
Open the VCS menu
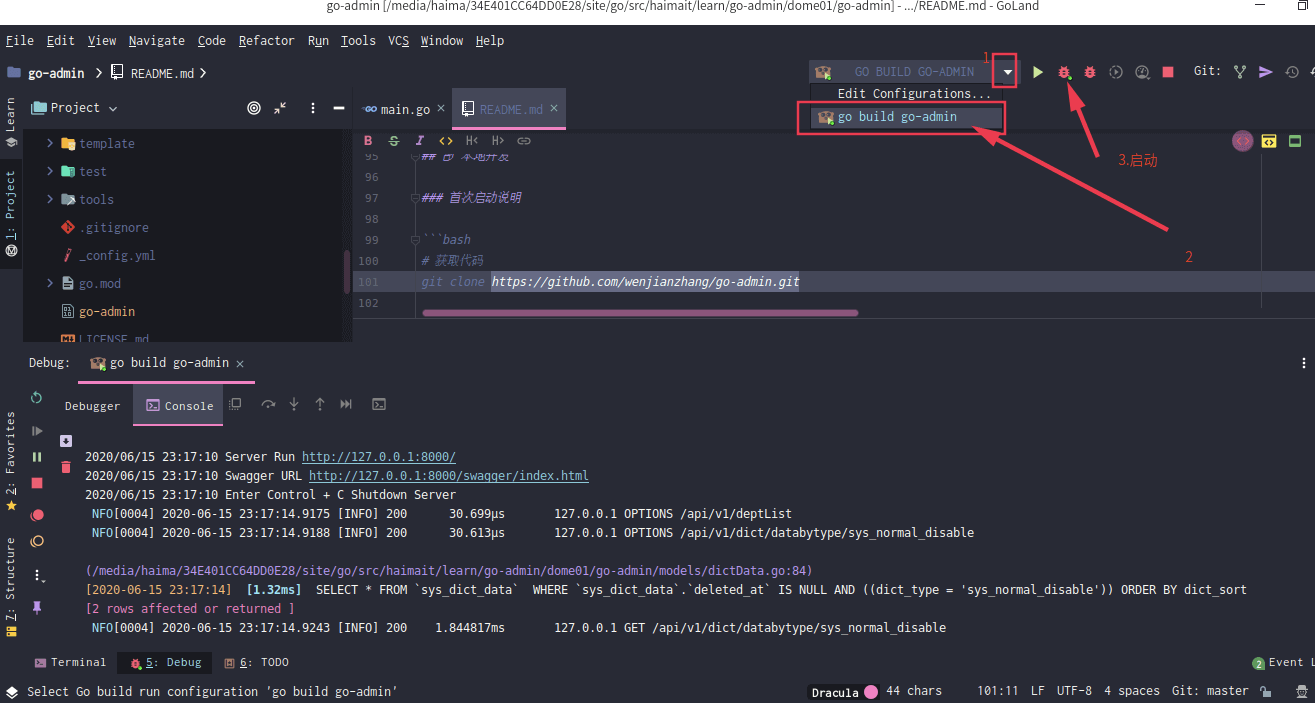point(399,41)
